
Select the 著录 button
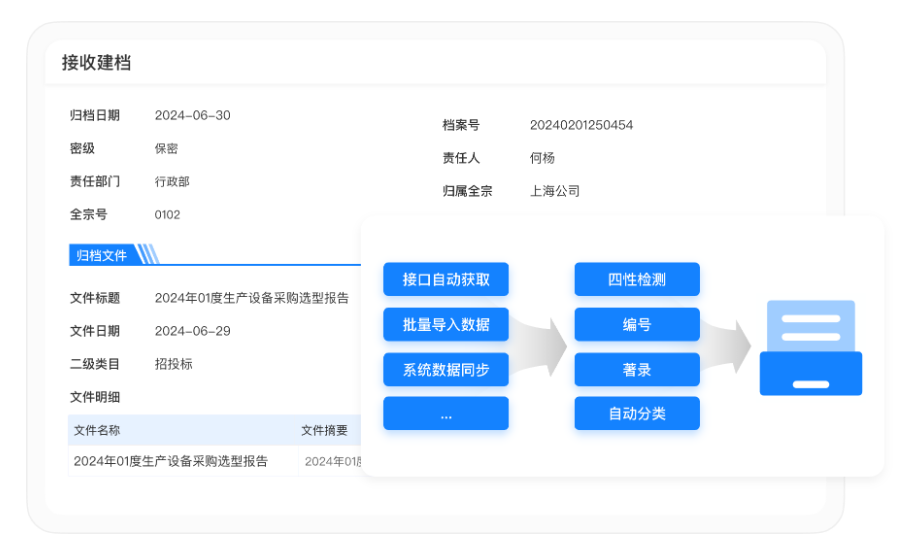click(x=637, y=370)
